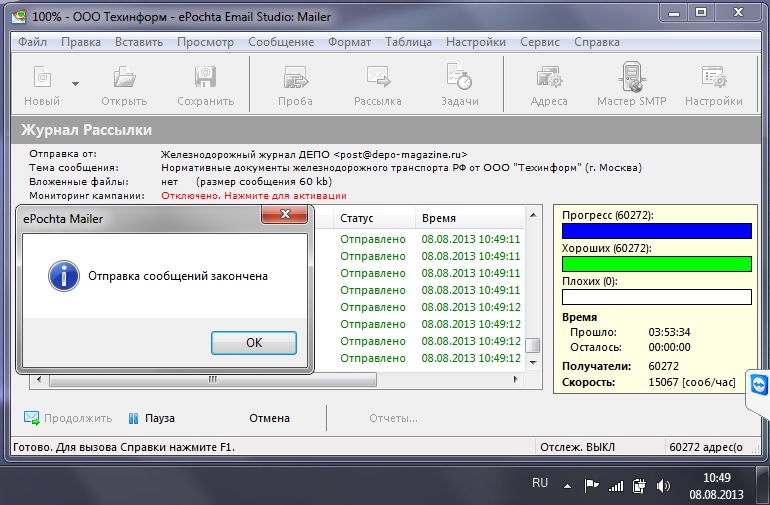Open the Сообщение menu
Image resolution: width=770 pixels, height=505 pixels.
click(281, 42)
